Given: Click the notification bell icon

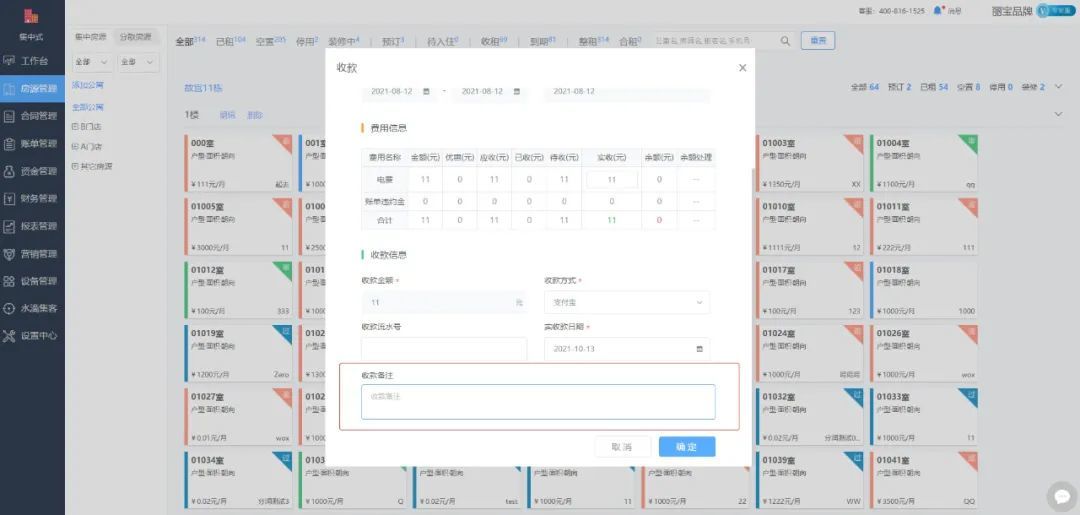Looking at the screenshot, I should click(938, 10).
